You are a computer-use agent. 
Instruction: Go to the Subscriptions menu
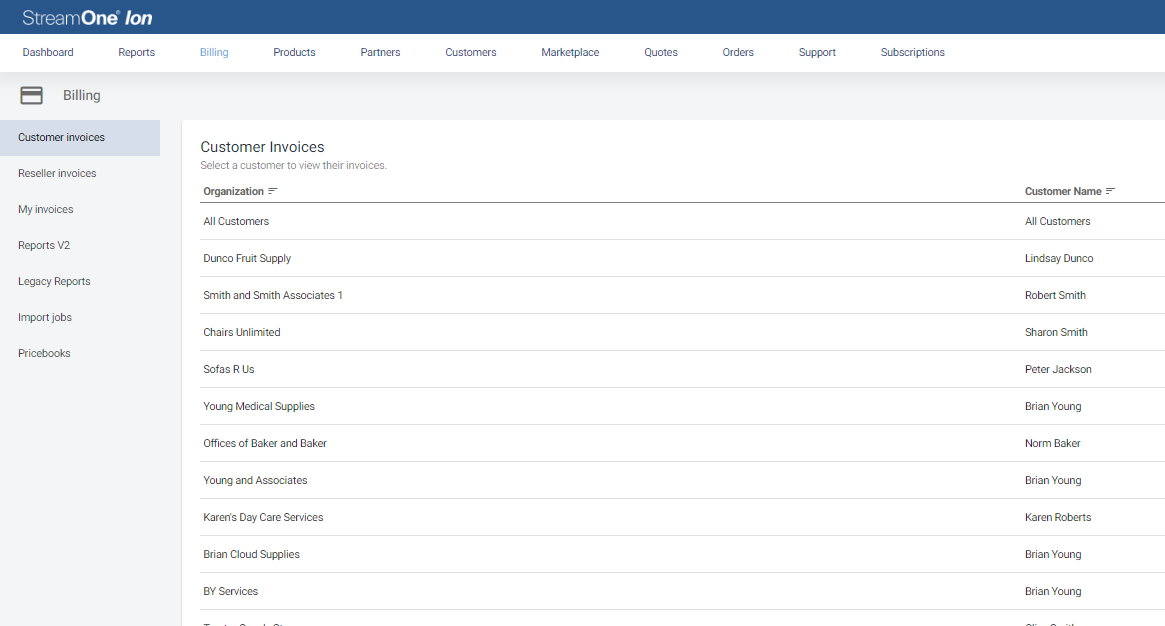(912, 52)
